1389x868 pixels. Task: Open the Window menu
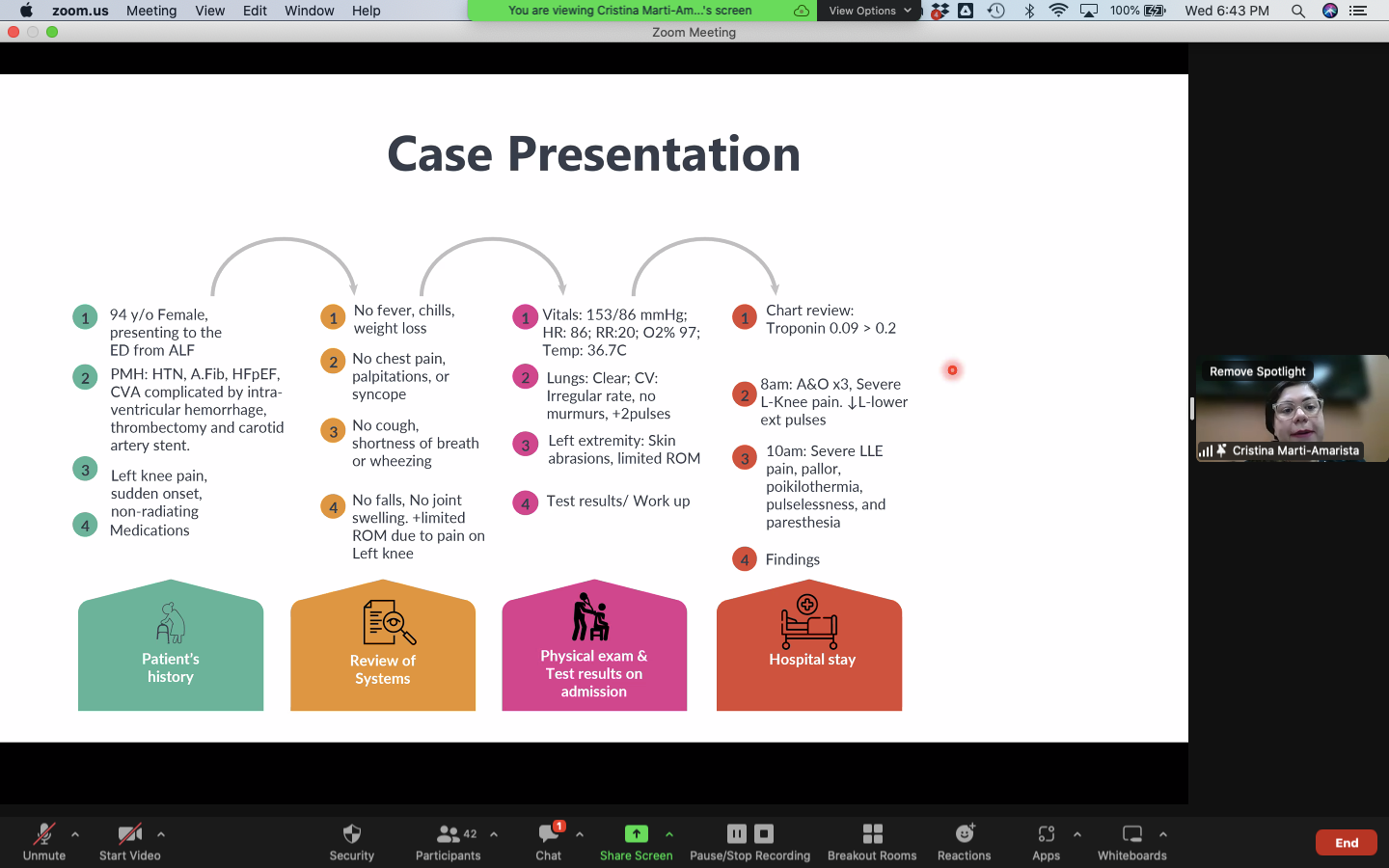310,11
